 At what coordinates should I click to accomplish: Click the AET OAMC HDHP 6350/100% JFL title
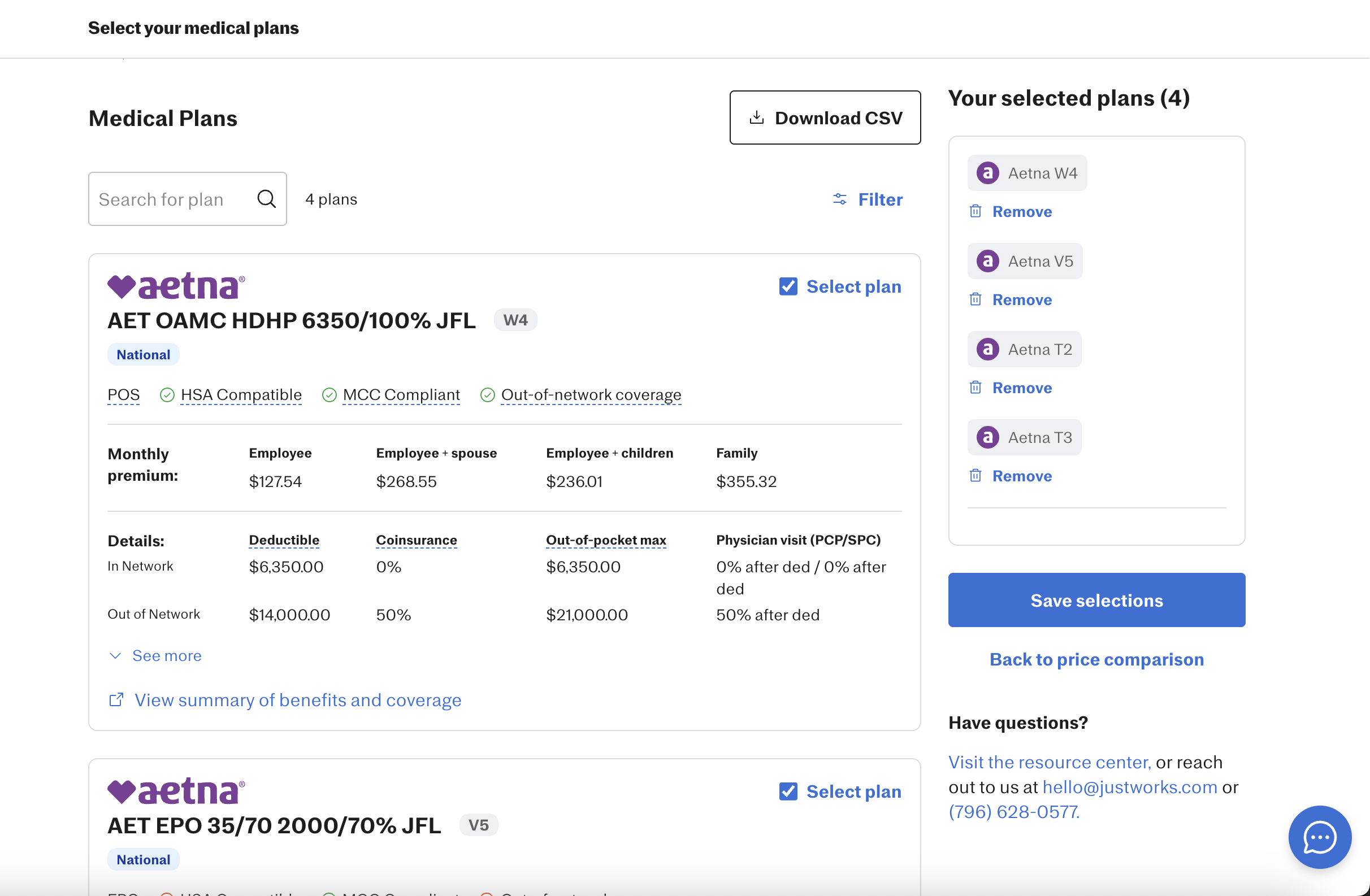coord(291,320)
